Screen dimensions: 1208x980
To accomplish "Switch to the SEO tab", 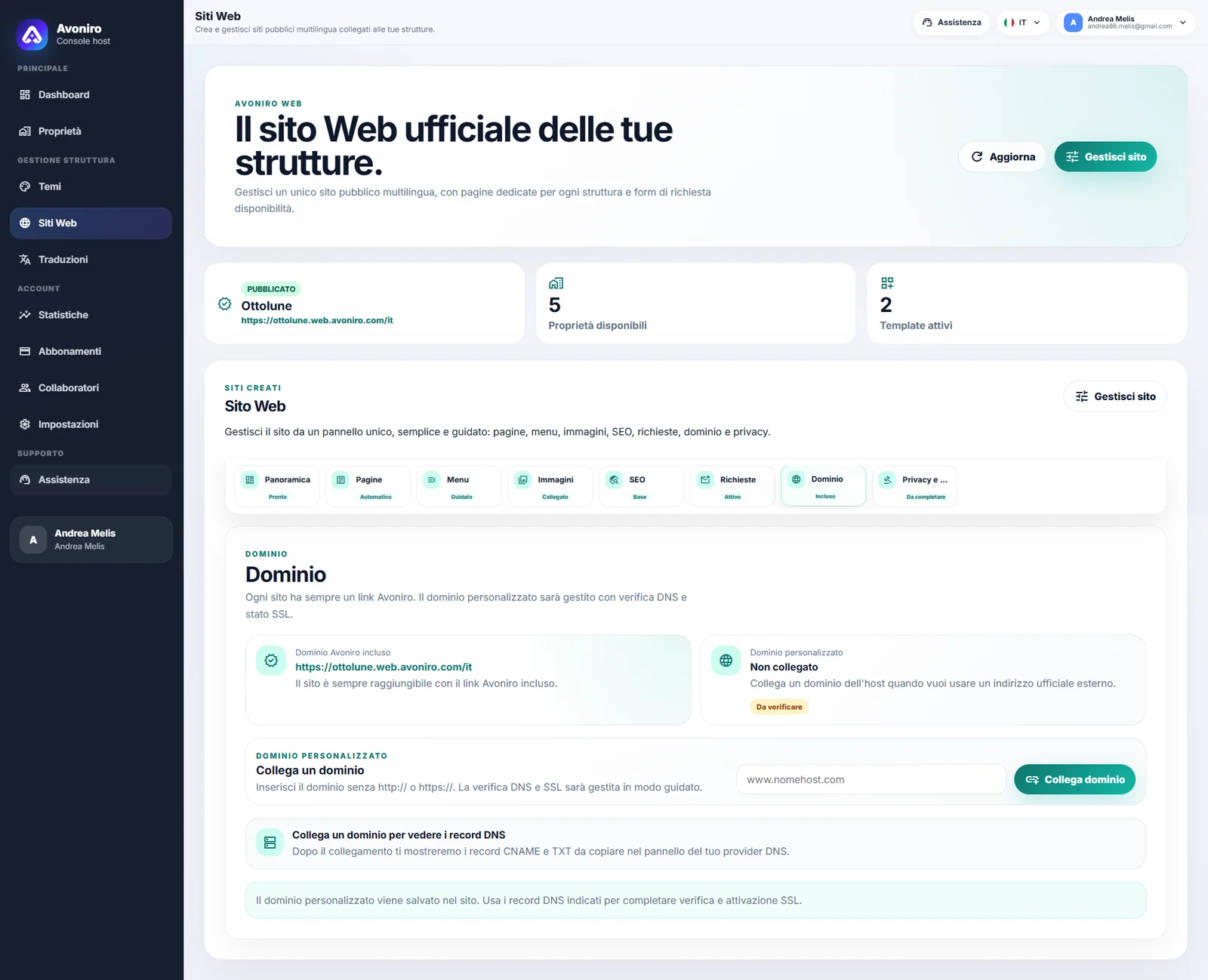I will 641,486.
